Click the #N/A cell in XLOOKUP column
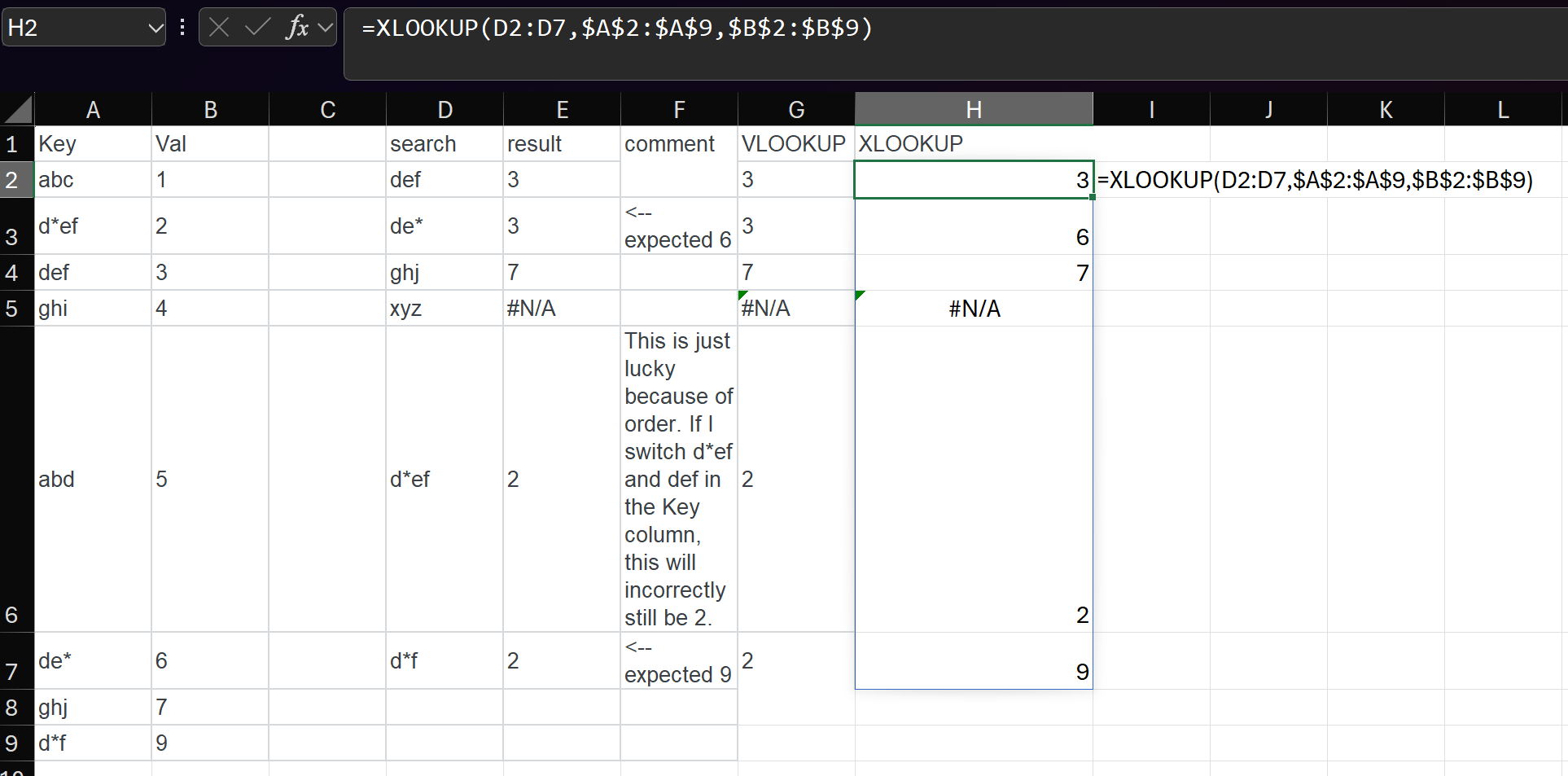The image size is (1568, 776). [974, 309]
